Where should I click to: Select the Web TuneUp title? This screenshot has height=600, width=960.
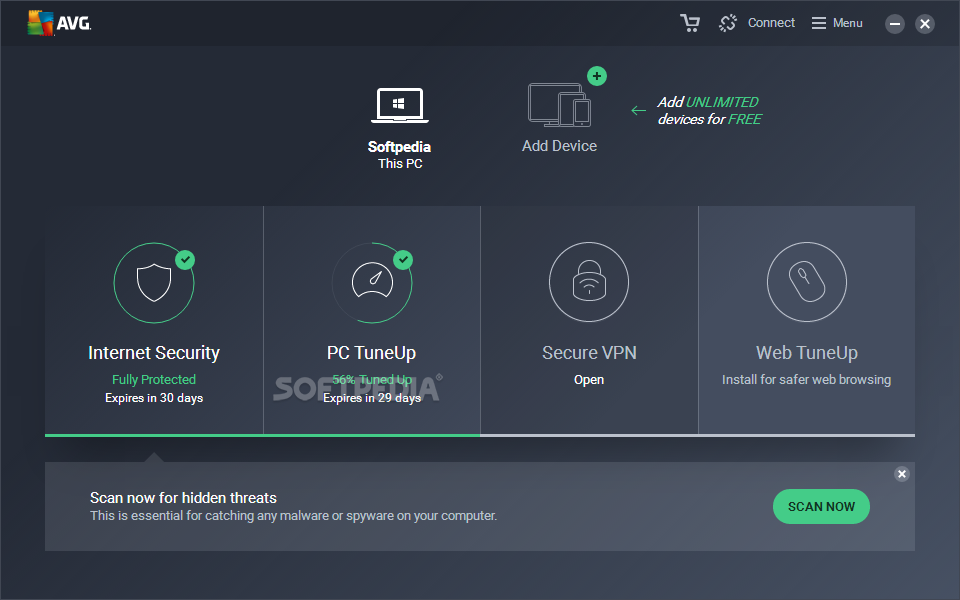(807, 353)
